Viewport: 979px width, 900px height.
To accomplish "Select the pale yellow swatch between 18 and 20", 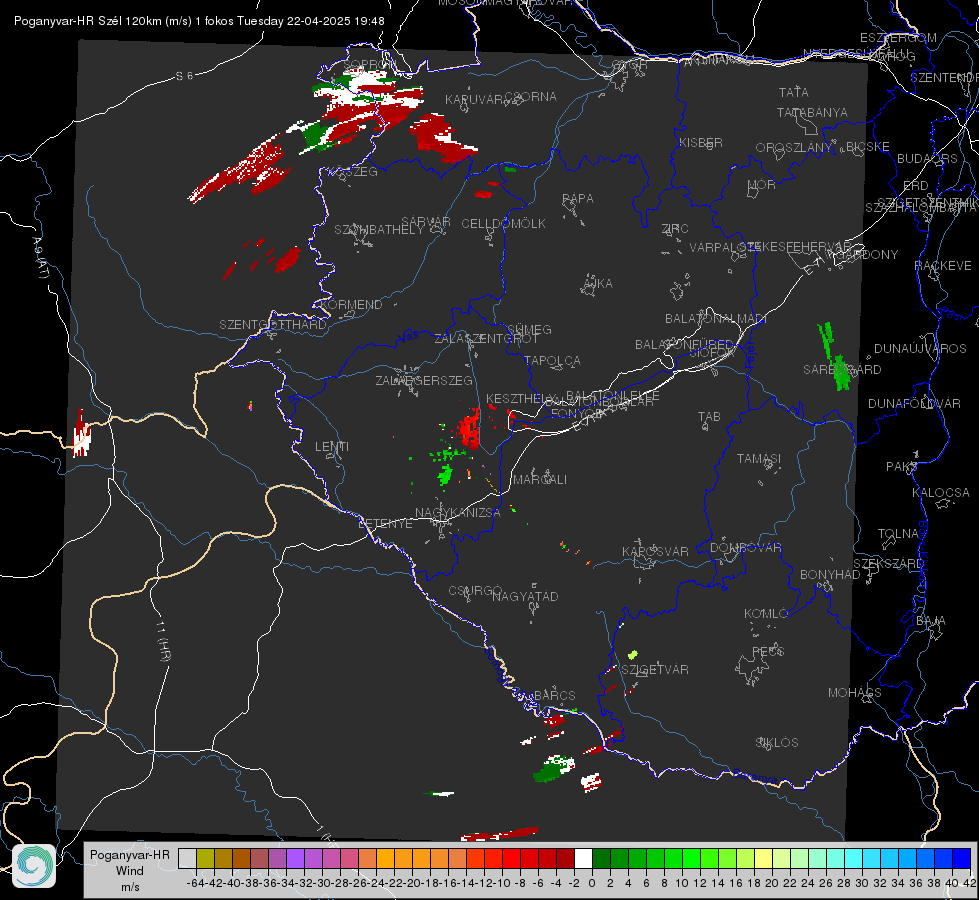I will click(763, 859).
